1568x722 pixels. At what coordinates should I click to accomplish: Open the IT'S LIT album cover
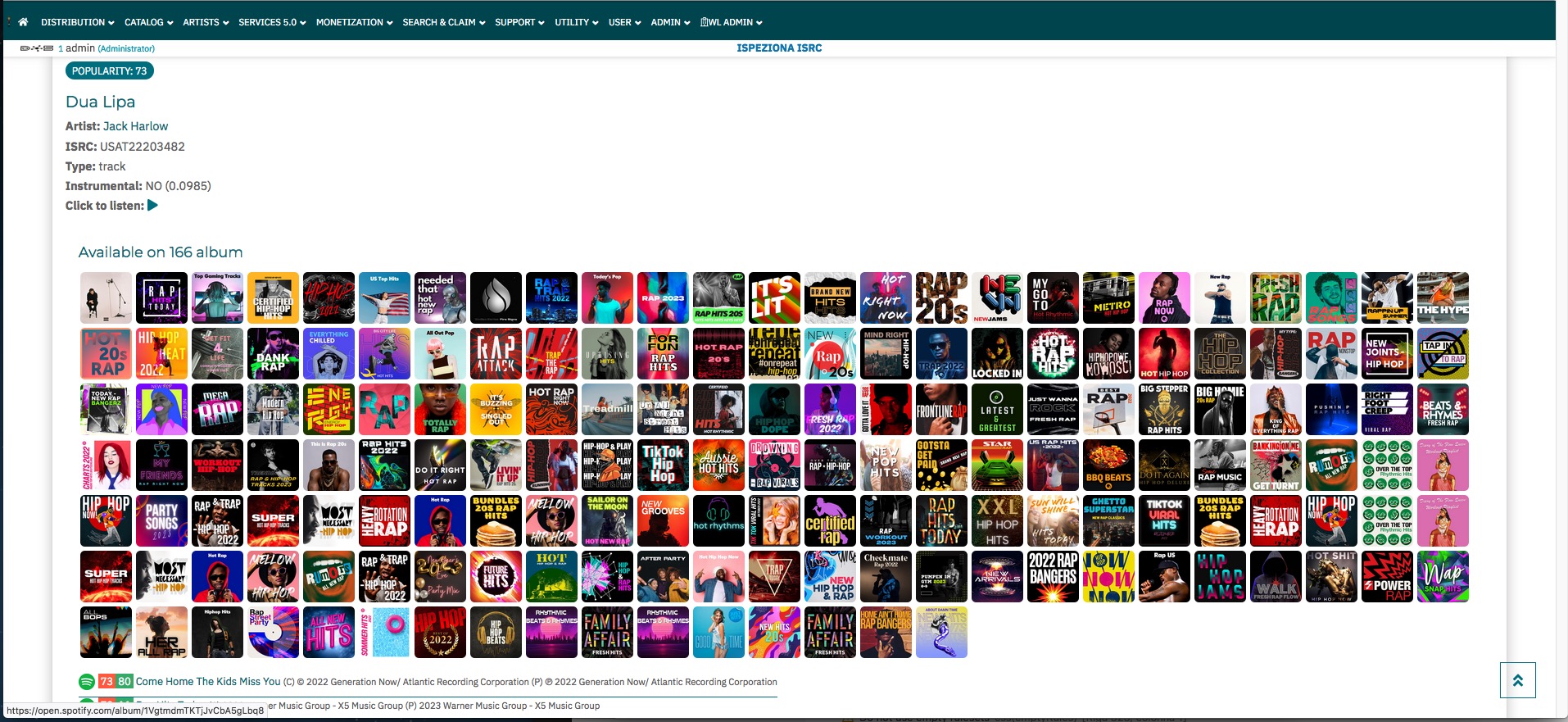point(774,297)
